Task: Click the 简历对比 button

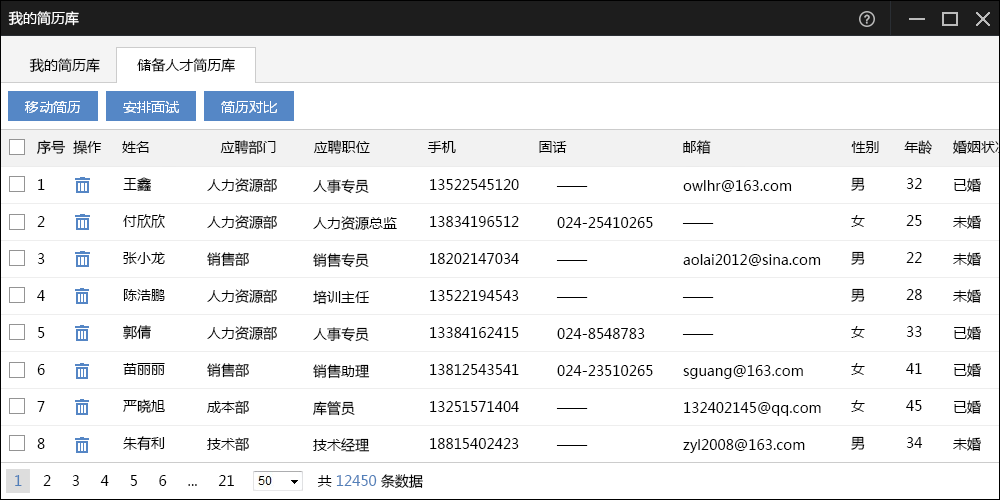Action: point(249,107)
